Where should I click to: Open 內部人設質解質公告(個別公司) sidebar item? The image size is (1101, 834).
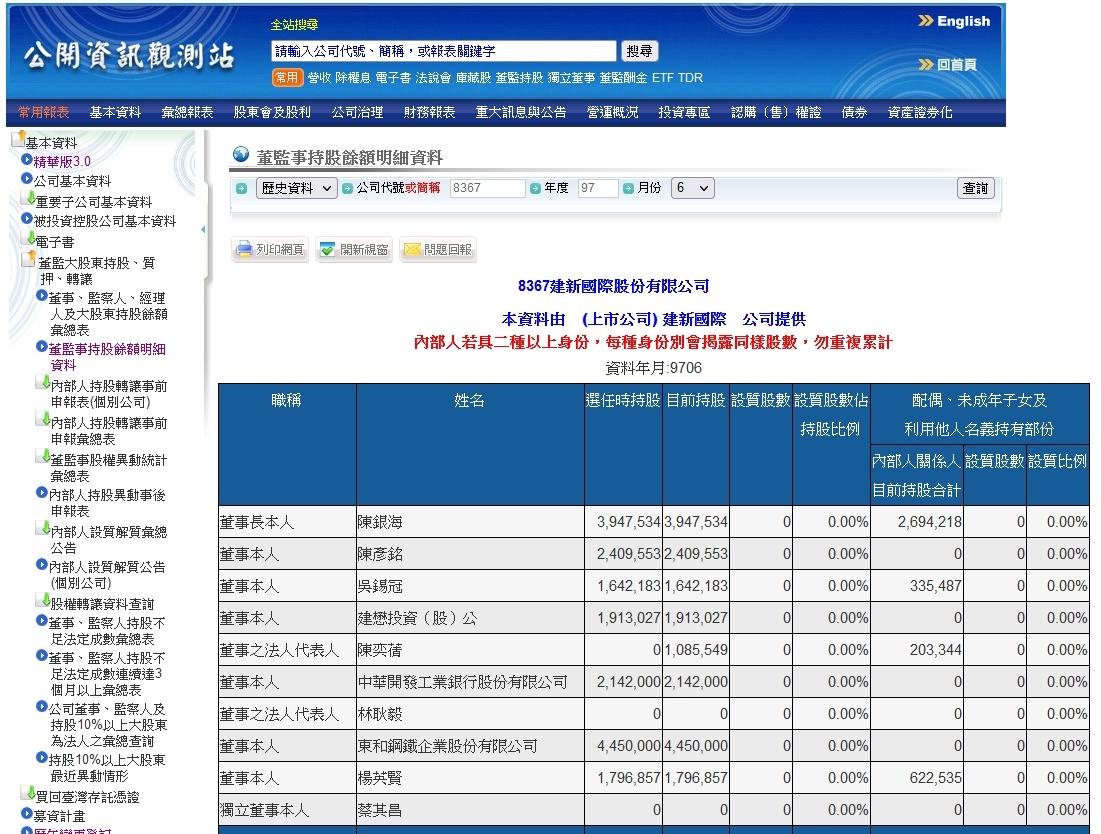tap(107, 574)
